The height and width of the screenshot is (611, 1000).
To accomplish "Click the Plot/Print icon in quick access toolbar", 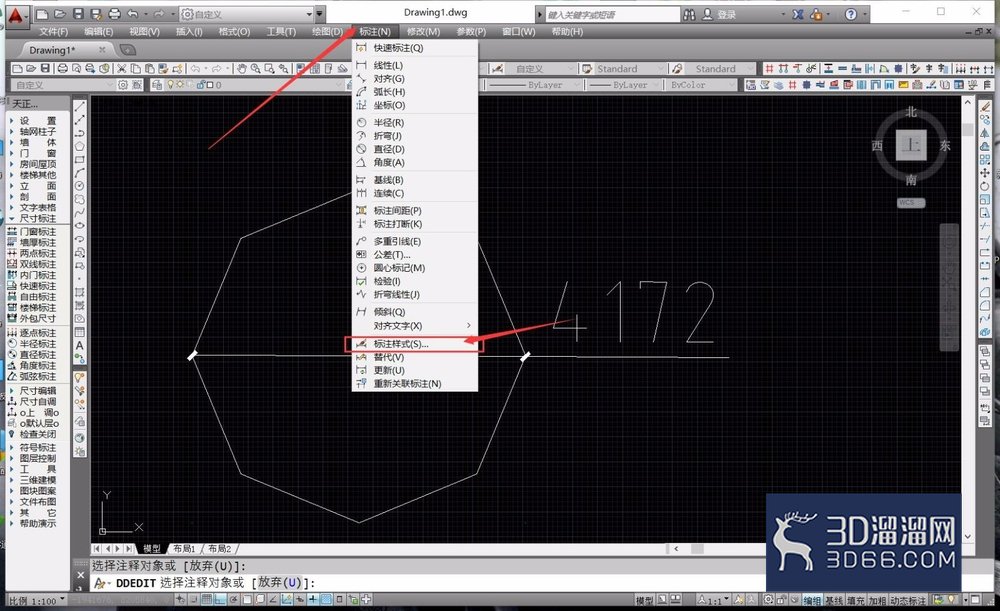I will 114,13.
